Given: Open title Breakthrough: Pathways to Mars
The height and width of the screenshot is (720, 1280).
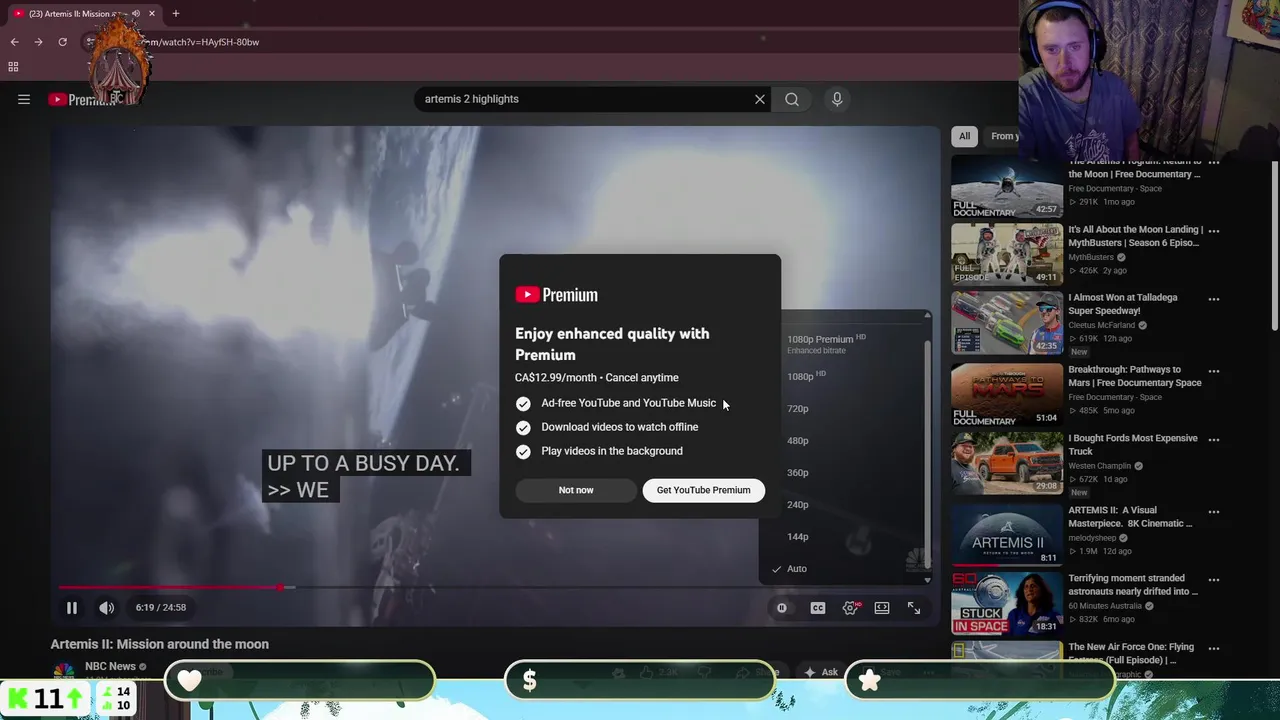Looking at the screenshot, I should 1135,376.
